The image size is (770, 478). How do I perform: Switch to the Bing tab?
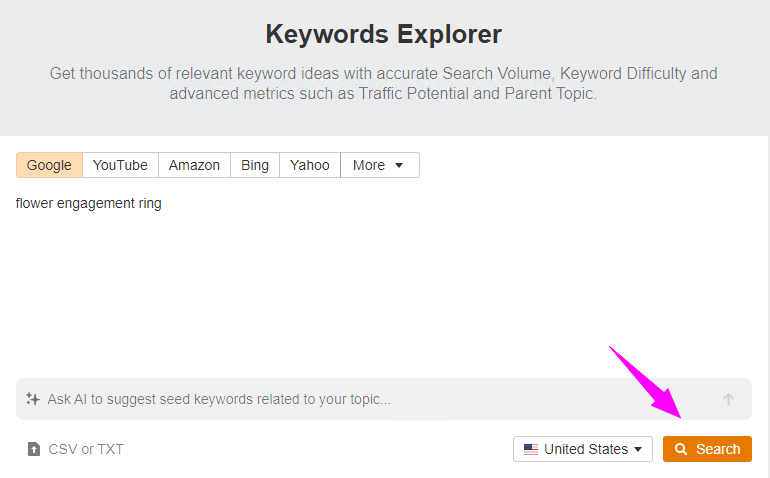255,165
